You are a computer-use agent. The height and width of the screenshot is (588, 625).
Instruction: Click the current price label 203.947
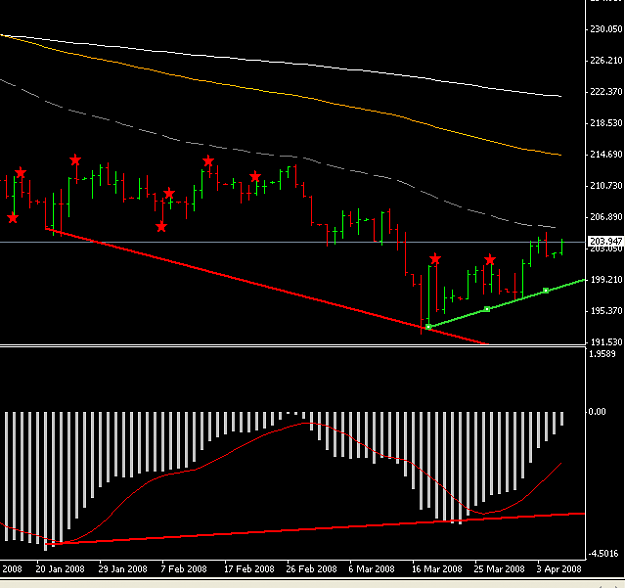605,242
